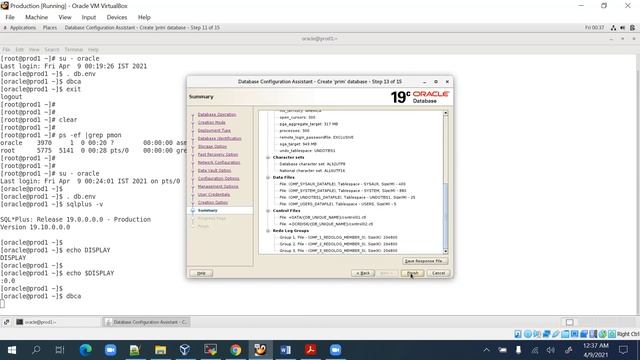Open Task View on the taskbar

pos(60,350)
